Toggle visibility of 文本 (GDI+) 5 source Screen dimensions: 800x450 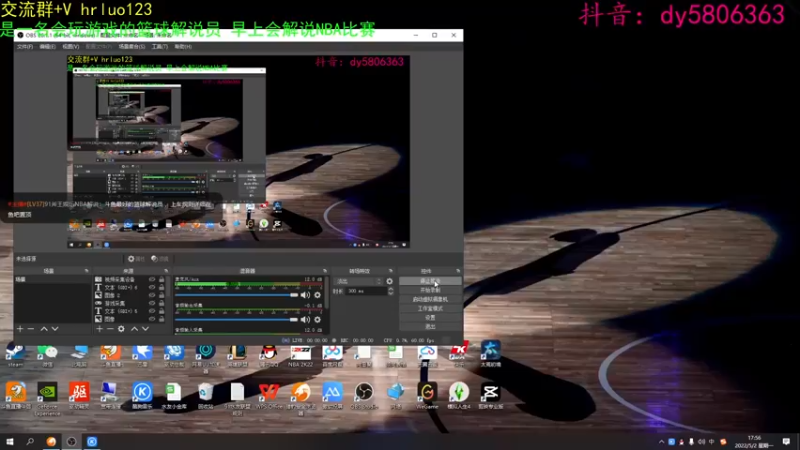(152, 311)
